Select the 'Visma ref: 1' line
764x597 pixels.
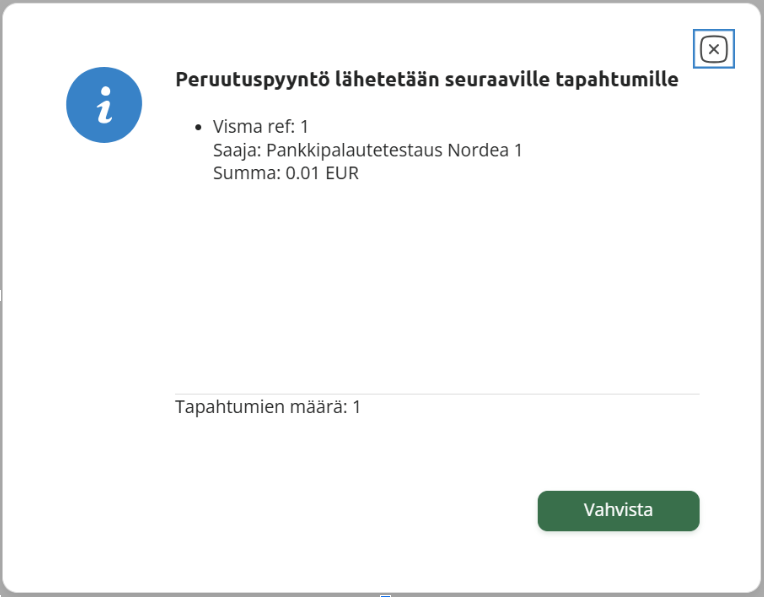[261, 127]
